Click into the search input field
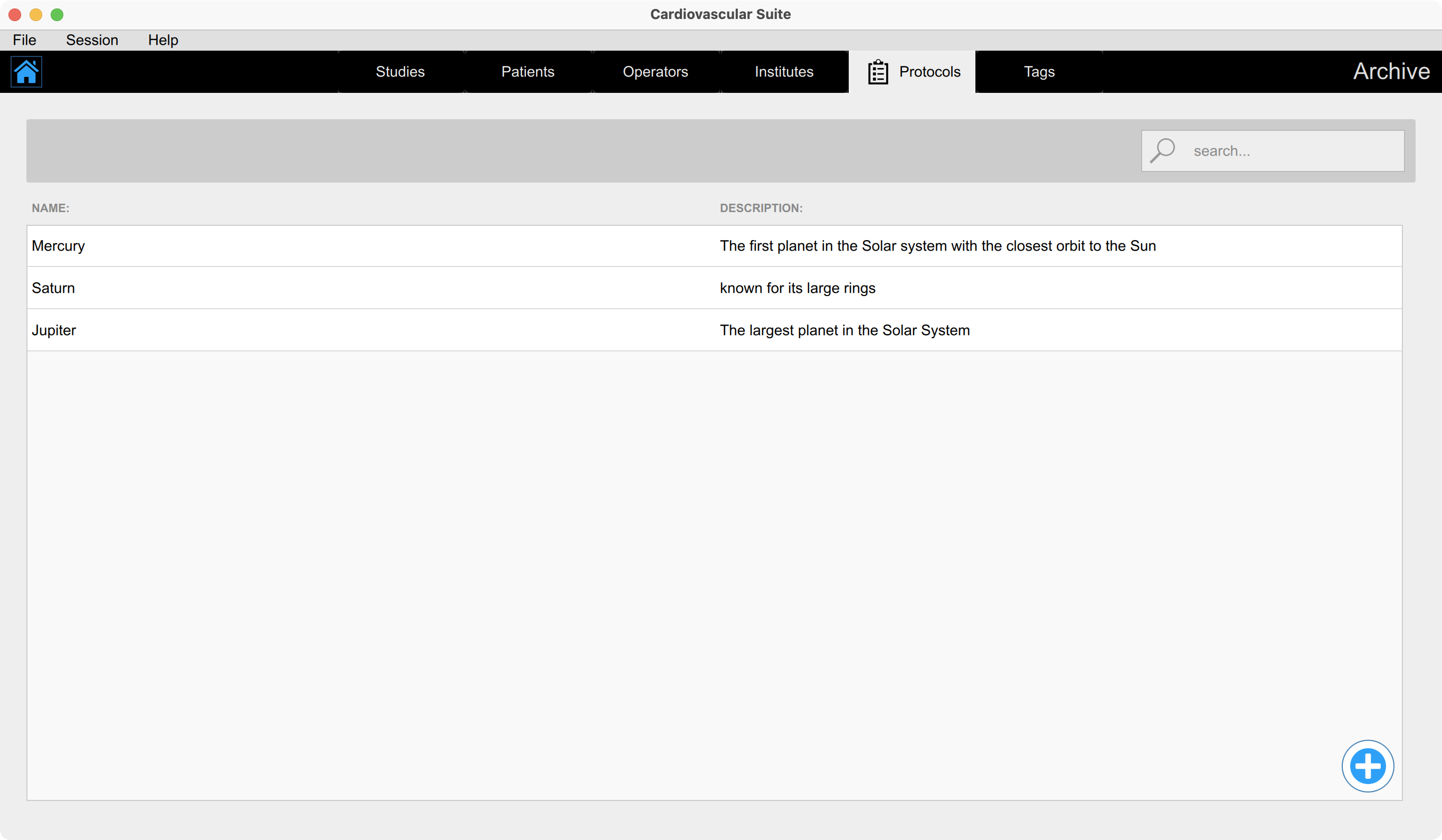Viewport: 1442px width, 840px height. [x=1293, y=151]
